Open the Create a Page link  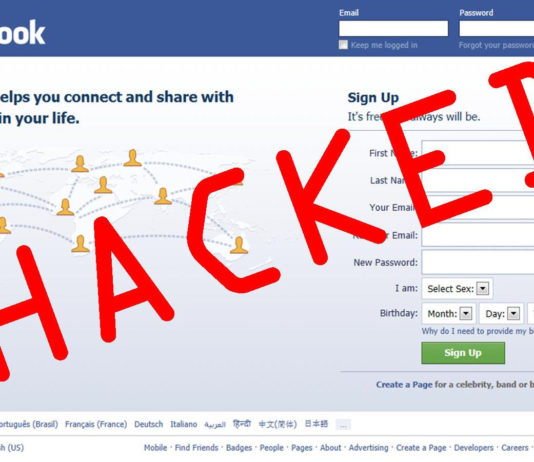[x=404, y=385]
